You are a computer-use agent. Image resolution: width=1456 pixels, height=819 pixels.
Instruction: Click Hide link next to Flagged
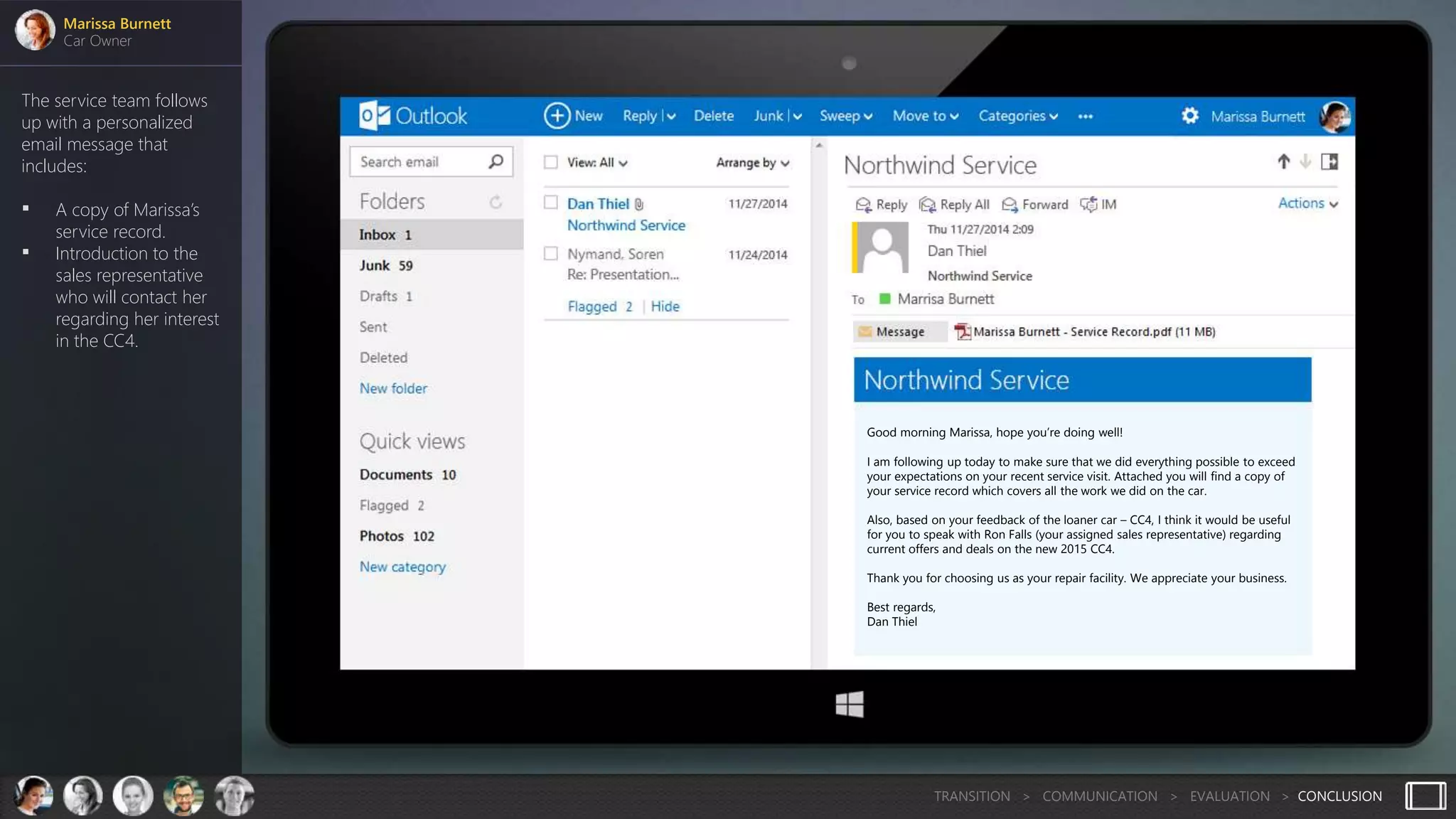click(665, 306)
